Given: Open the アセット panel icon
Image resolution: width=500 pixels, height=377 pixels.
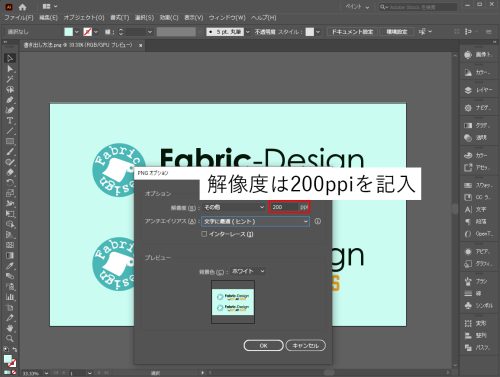Looking at the screenshot, I should tap(478, 168).
